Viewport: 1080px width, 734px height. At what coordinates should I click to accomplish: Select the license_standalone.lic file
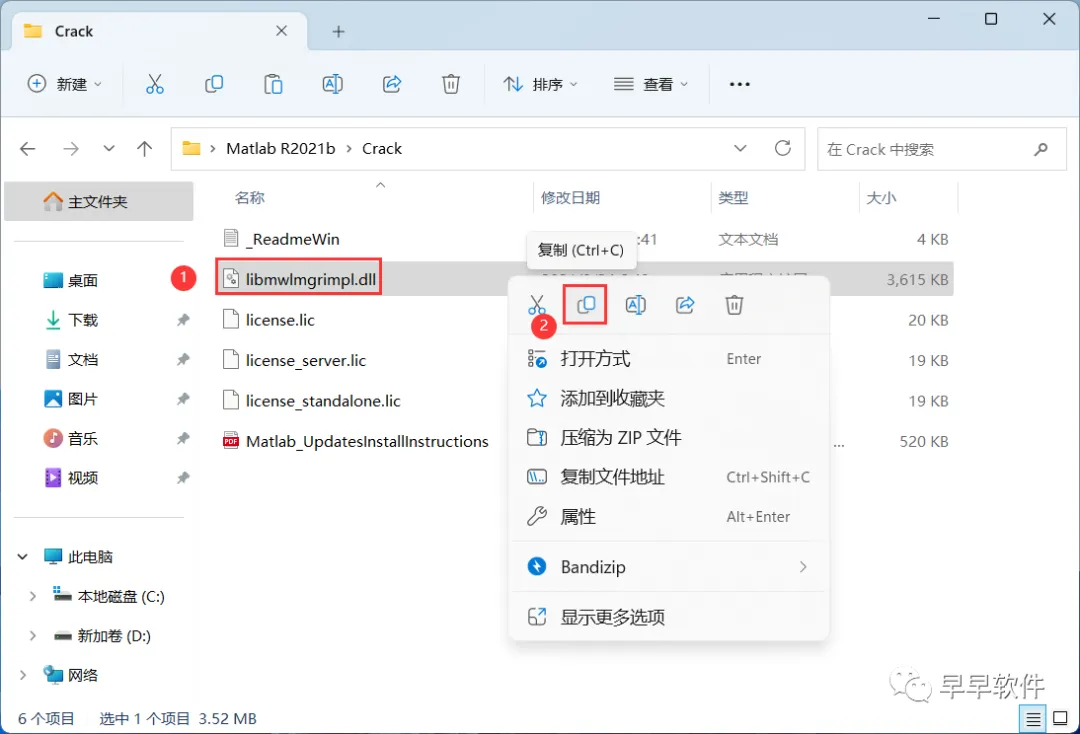[x=311, y=401]
